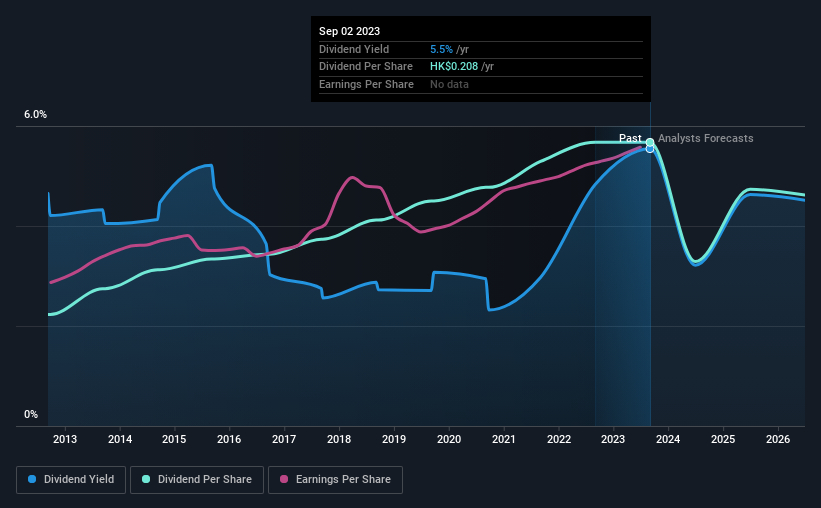Toggle the Dividend Per Share legend button

coord(197,480)
